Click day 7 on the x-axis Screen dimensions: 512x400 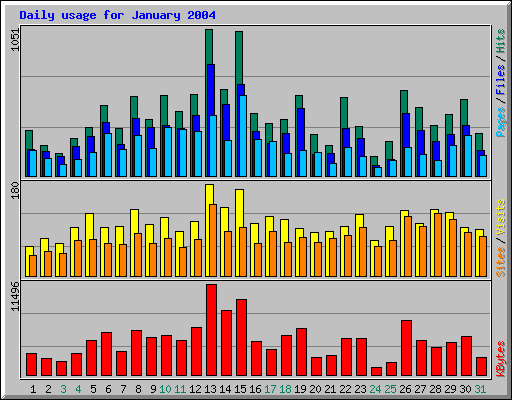[123, 389]
